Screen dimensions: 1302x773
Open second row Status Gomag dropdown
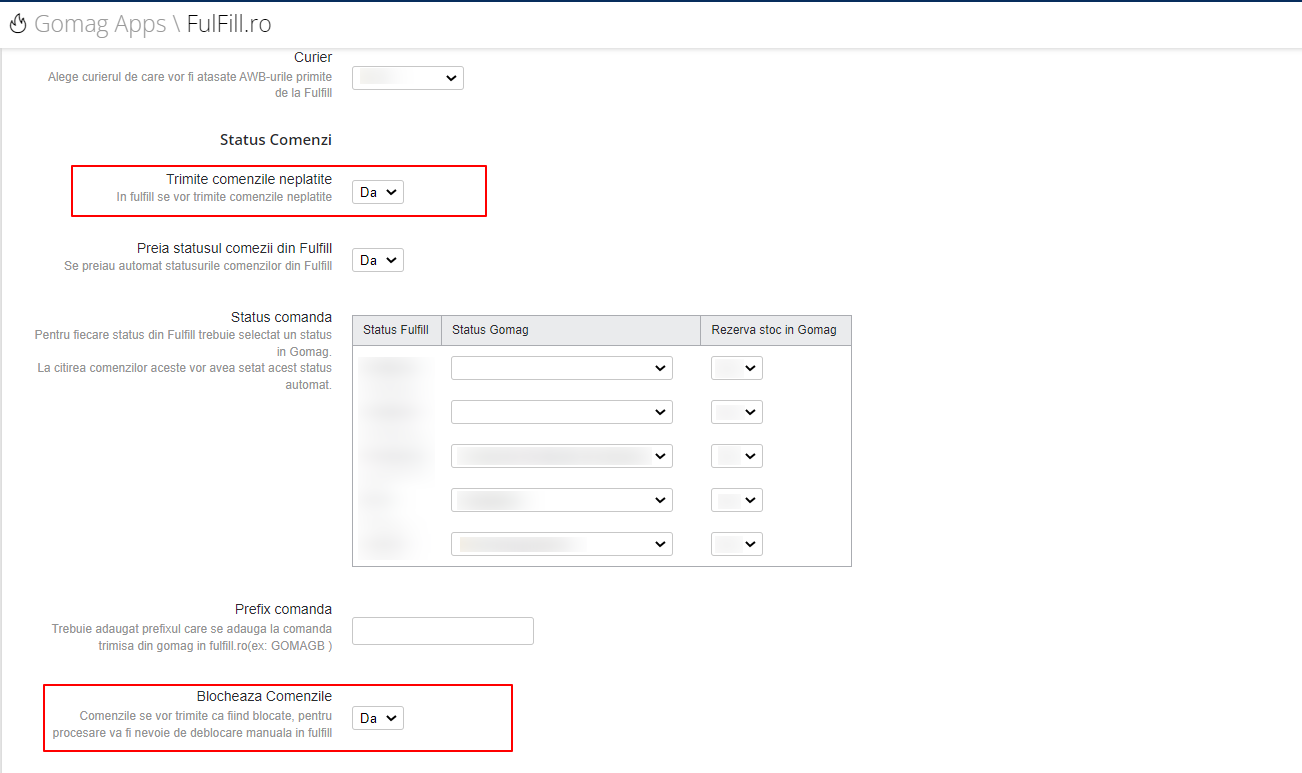tap(562, 412)
